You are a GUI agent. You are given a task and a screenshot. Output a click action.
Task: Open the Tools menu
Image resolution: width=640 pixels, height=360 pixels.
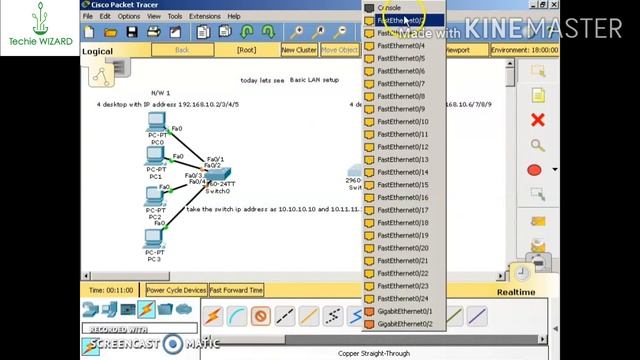click(175, 16)
